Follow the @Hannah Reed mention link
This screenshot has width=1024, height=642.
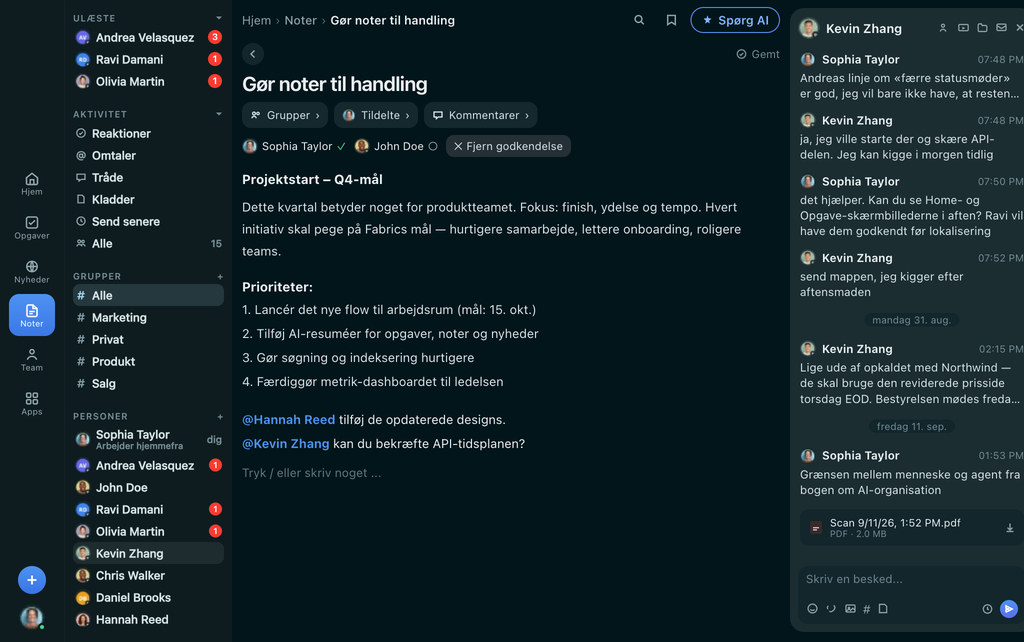(x=289, y=419)
